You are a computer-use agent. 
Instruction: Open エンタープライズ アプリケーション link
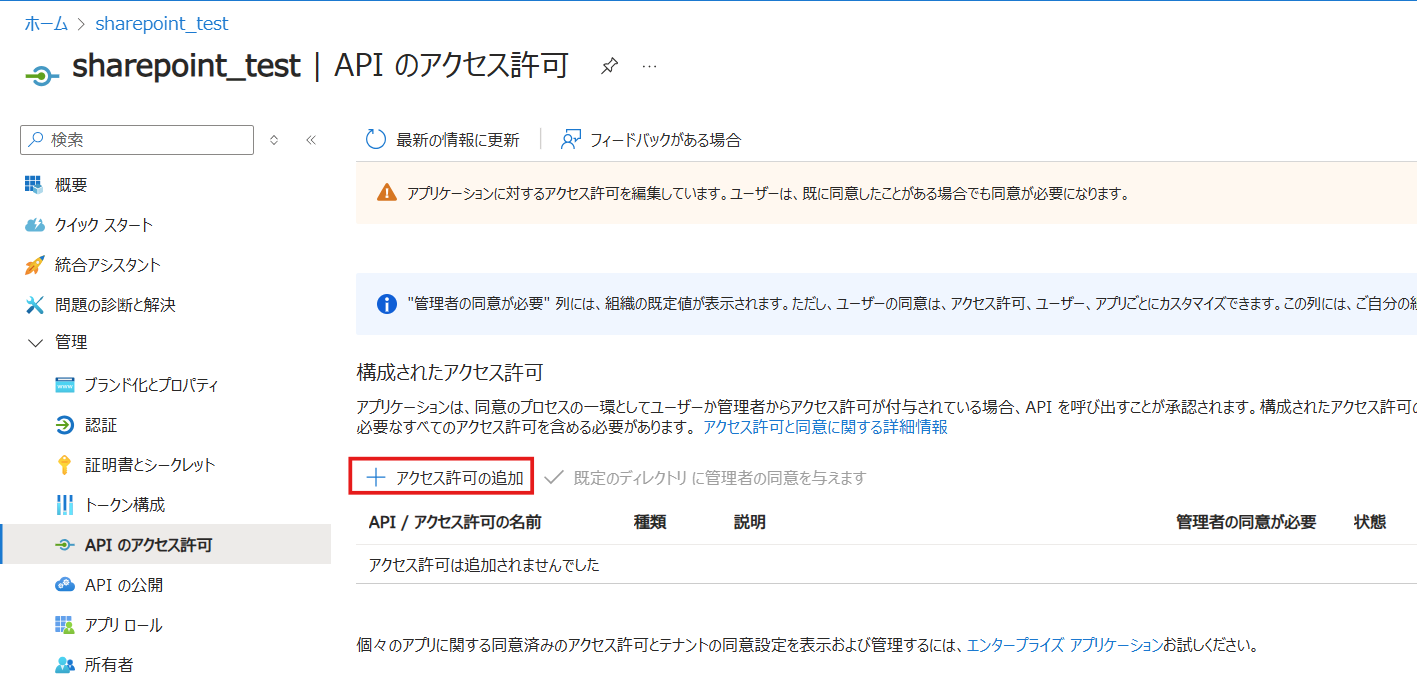(x=1065, y=645)
